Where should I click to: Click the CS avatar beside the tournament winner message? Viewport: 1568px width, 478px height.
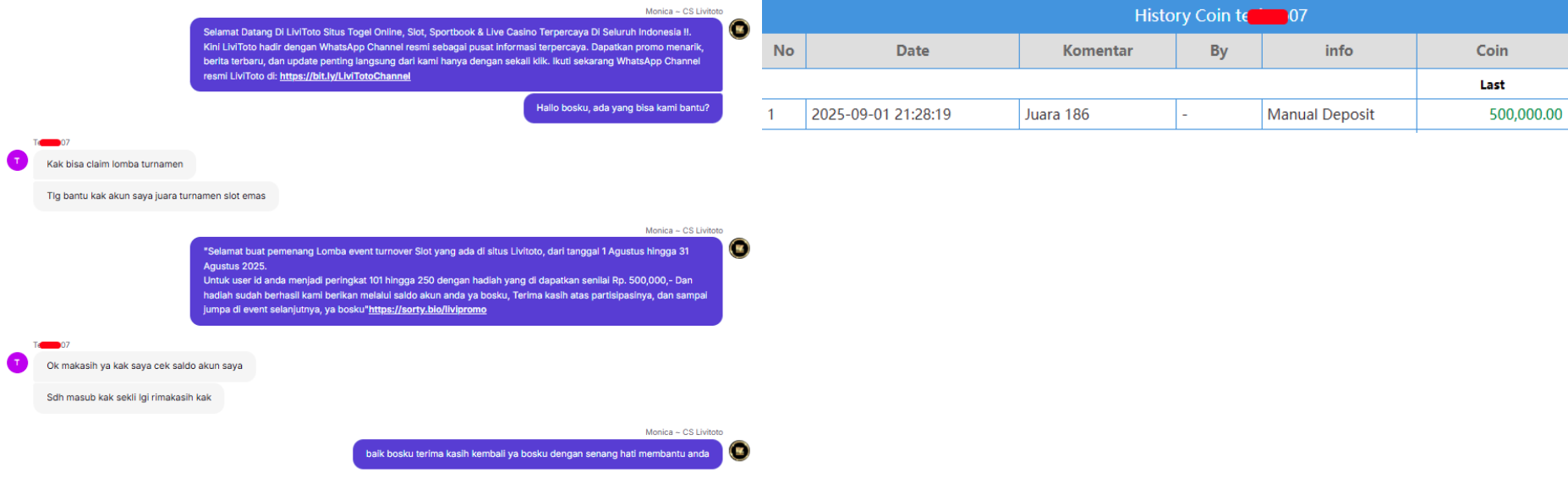(x=739, y=249)
